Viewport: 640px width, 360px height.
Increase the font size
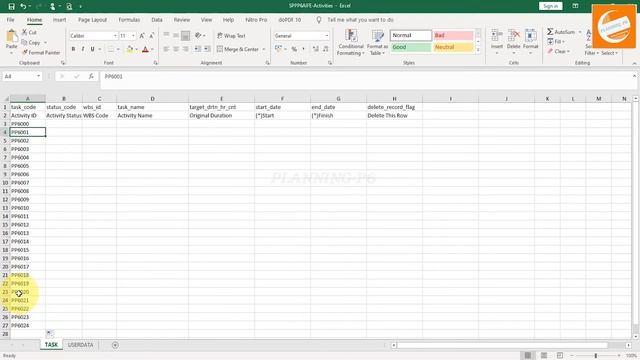(142, 36)
